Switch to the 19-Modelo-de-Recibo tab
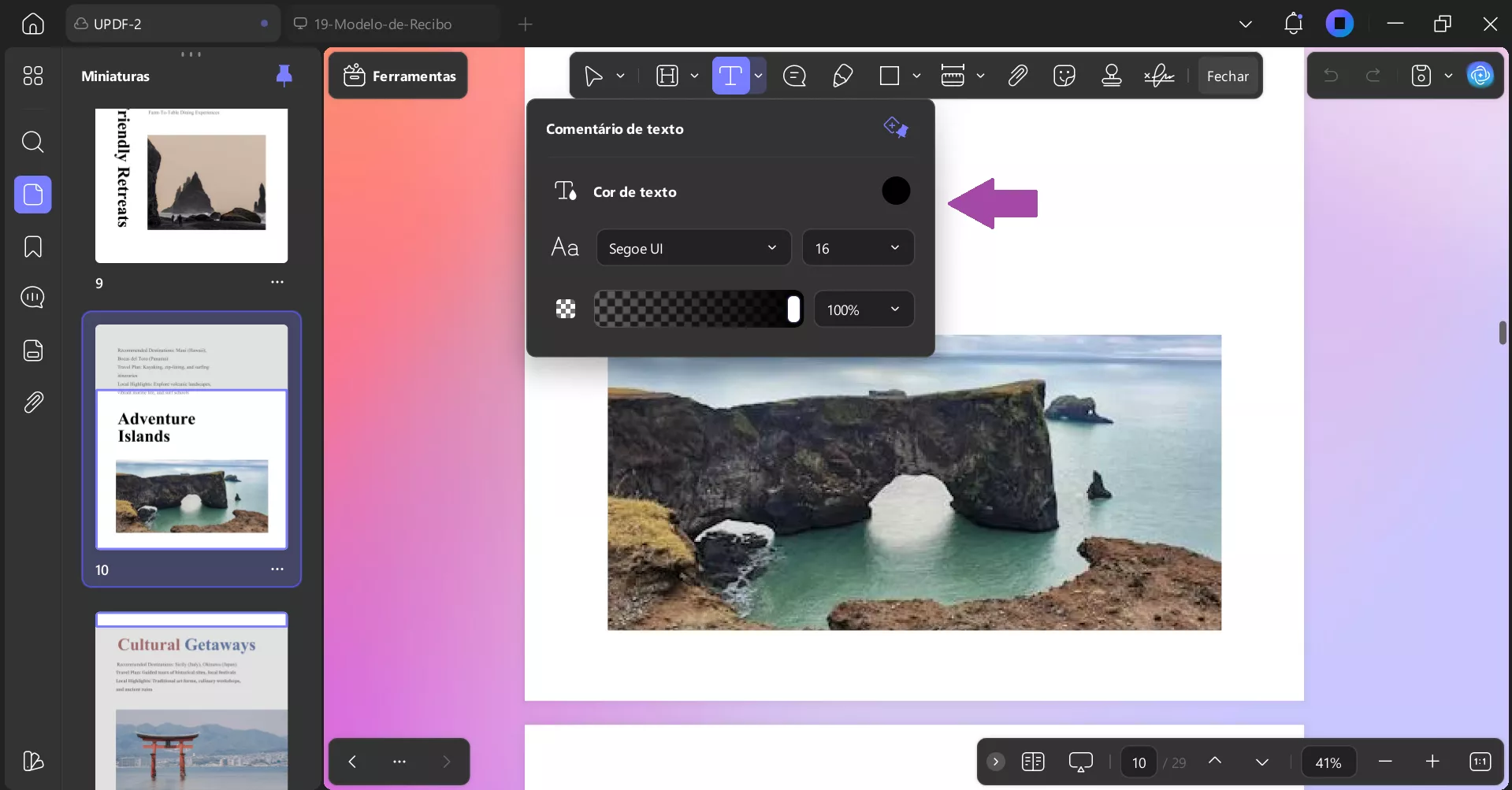Image resolution: width=1512 pixels, height=790 pixels. pos(383,24)
